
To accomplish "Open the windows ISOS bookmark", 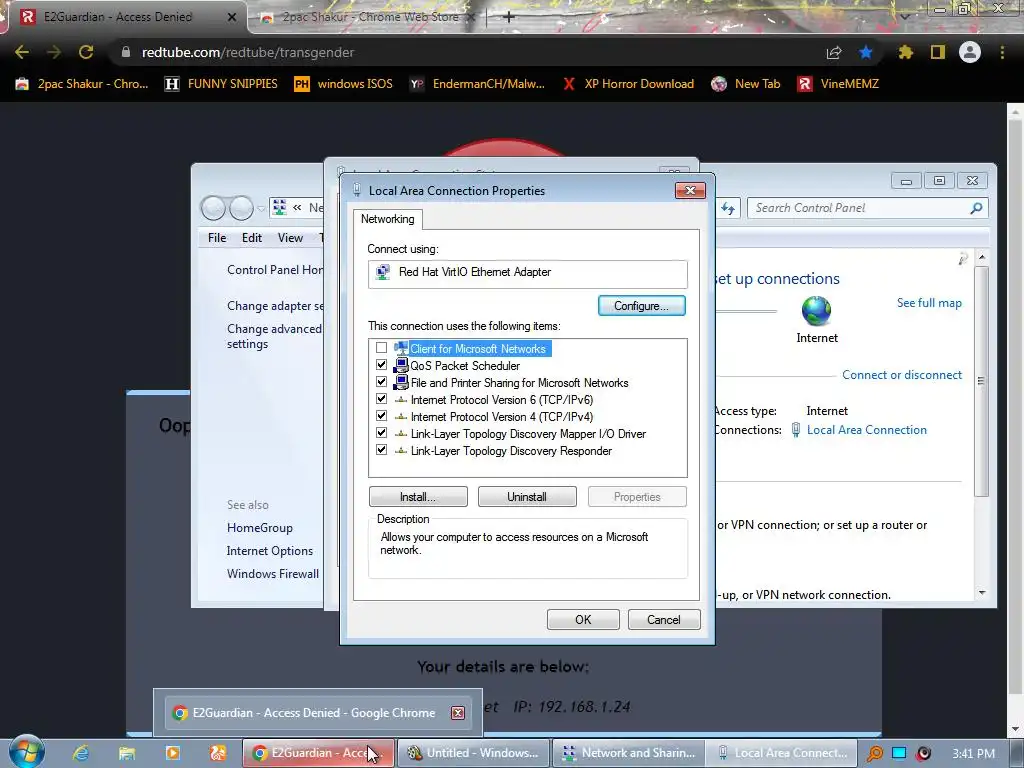I will click(x=344, y=84).
